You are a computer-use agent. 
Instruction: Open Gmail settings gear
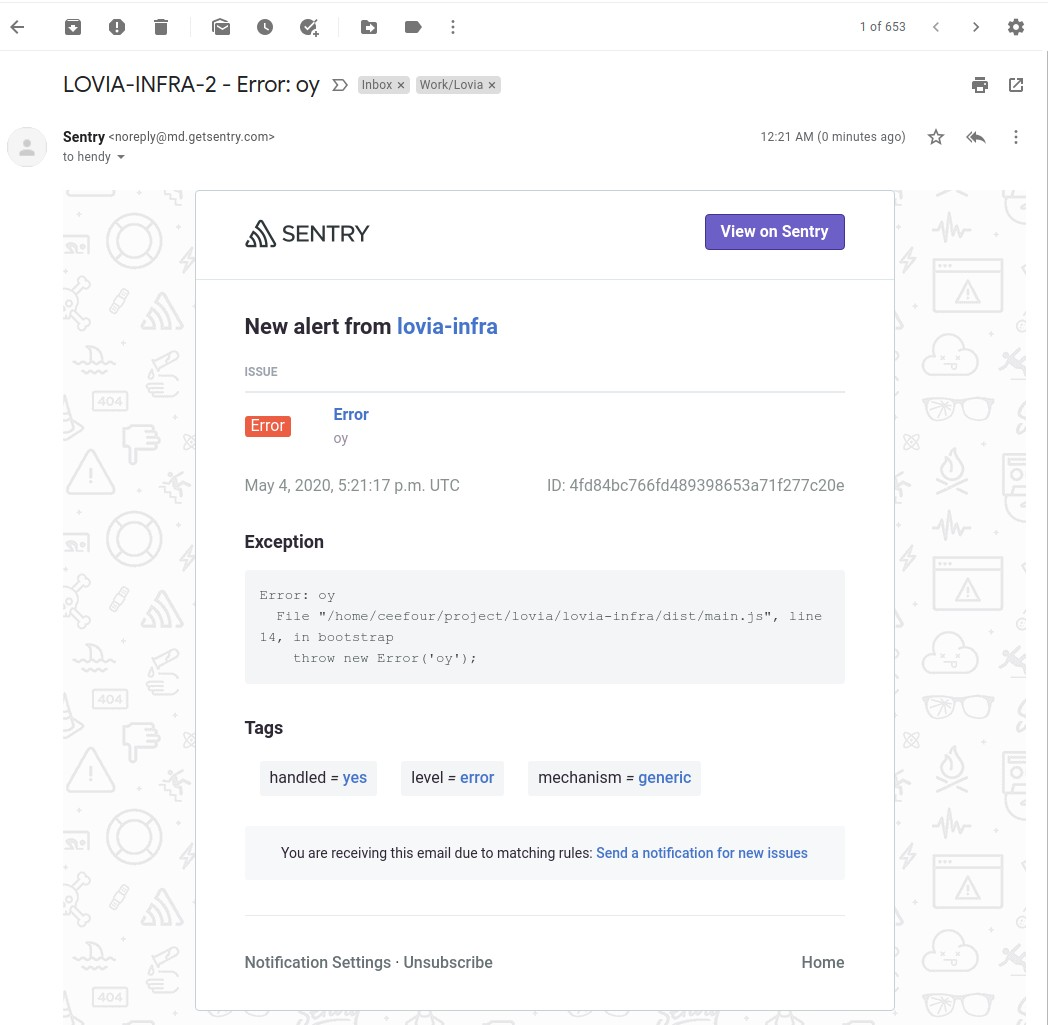1016,27
